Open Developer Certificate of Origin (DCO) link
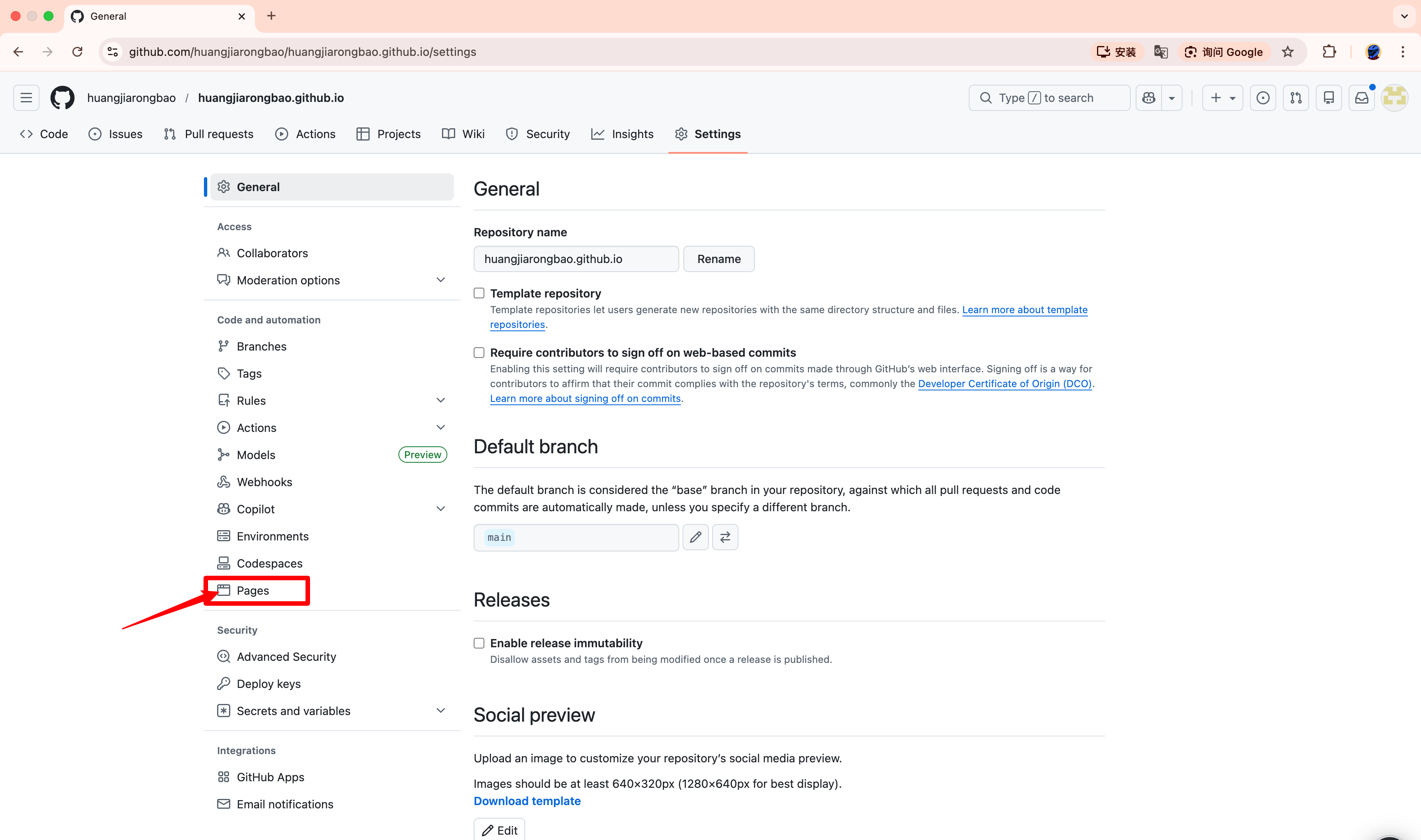Image resolution: width=1421 pixels, height=840 pixels. pyautogui.click(x=1005, y=384)
